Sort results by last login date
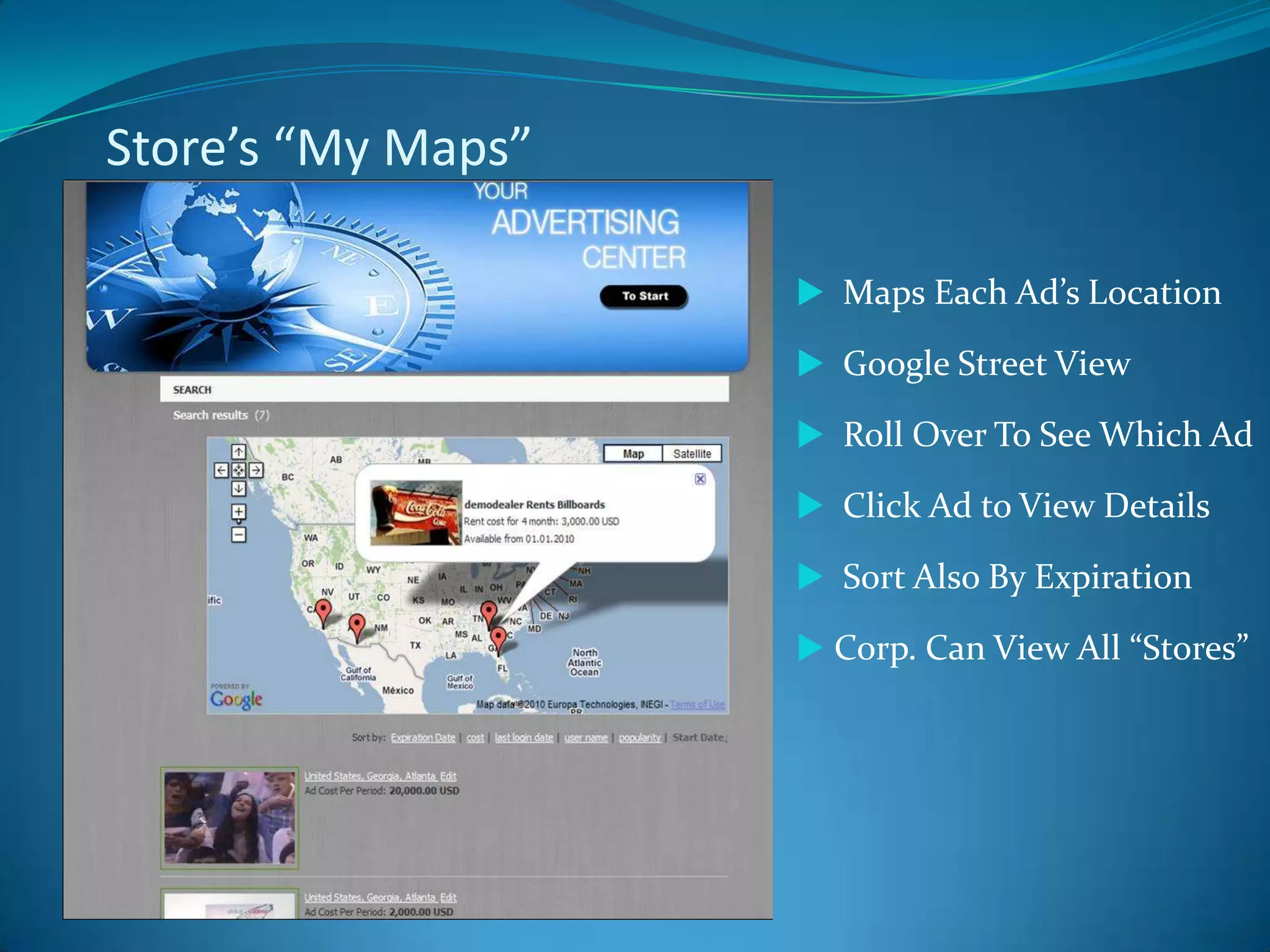This screenshot has height=952, width=1270. click(x=524, y=738)
